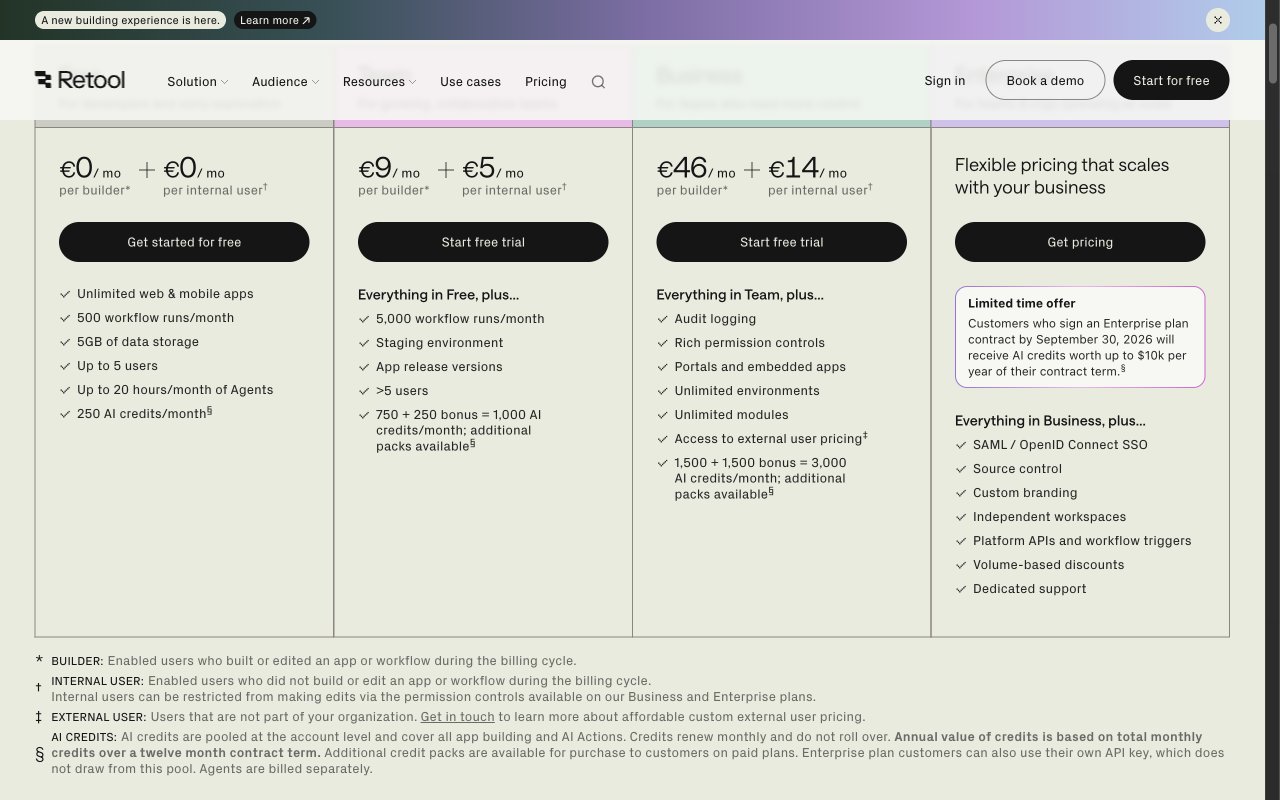Image resolution: width=1280 pixels, height=800 pixels.
Task: Click 'Everything in Free, plus...' heading
Action: pyautogui.click(x=438, y=295)
